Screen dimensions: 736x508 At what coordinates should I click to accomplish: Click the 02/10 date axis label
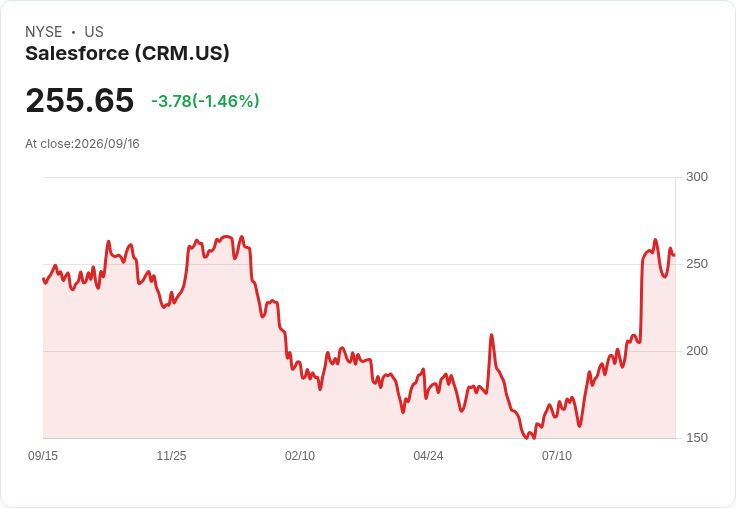300,455
